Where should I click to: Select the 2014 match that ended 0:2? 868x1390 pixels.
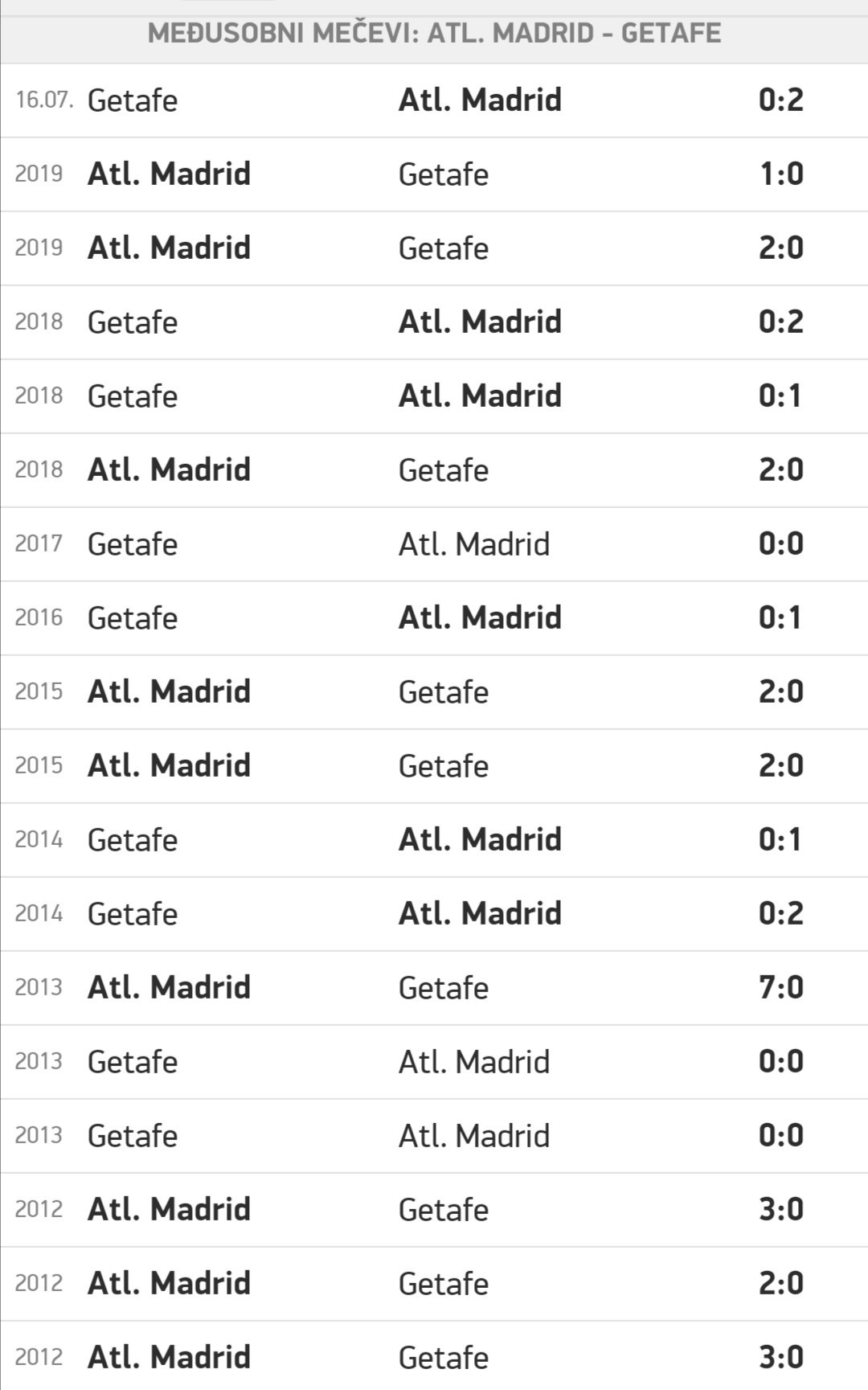[434, 914]
